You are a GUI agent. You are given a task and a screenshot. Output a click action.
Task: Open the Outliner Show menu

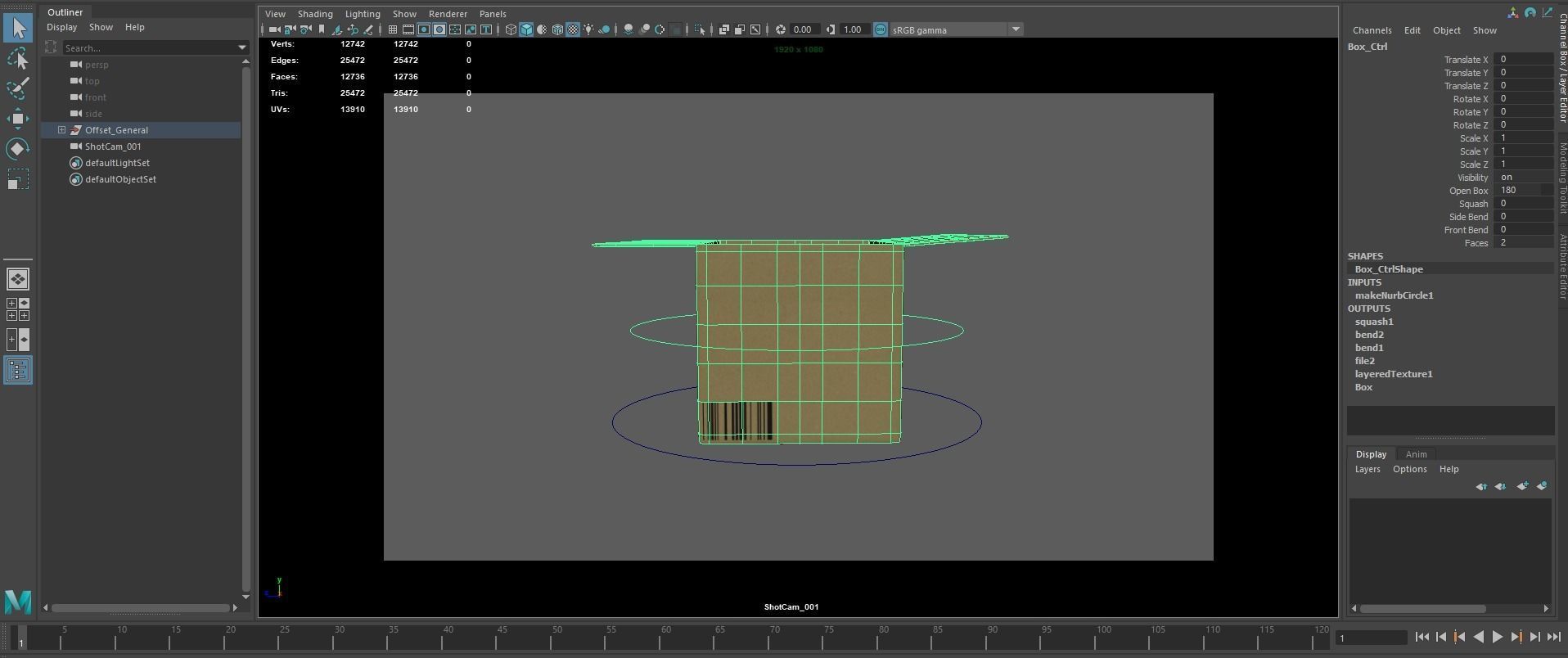(x=101, y=27)
